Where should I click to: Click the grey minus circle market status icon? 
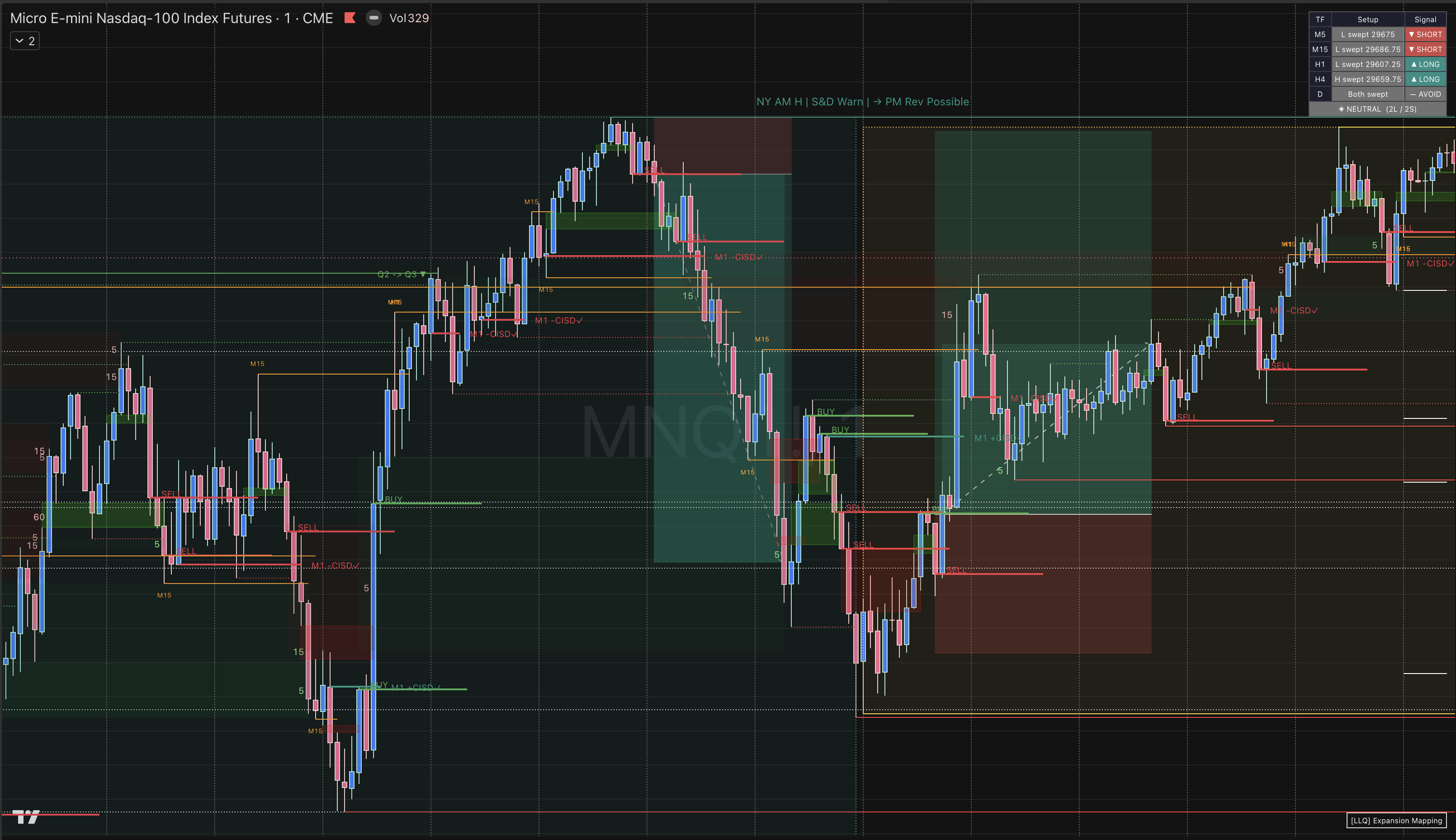pos(373,18)
